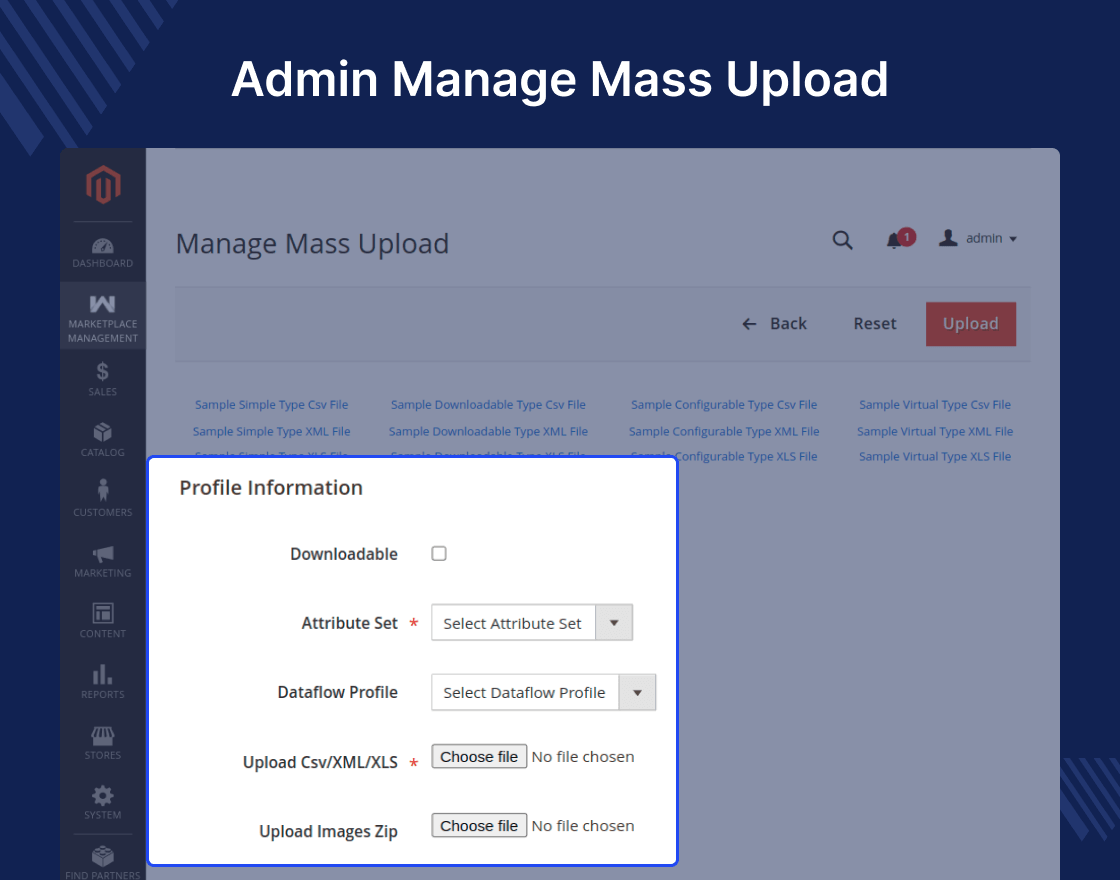Viewport: 1120px width, 880px height.
Task: Click the Reset button
Action: tap(875, 324)
